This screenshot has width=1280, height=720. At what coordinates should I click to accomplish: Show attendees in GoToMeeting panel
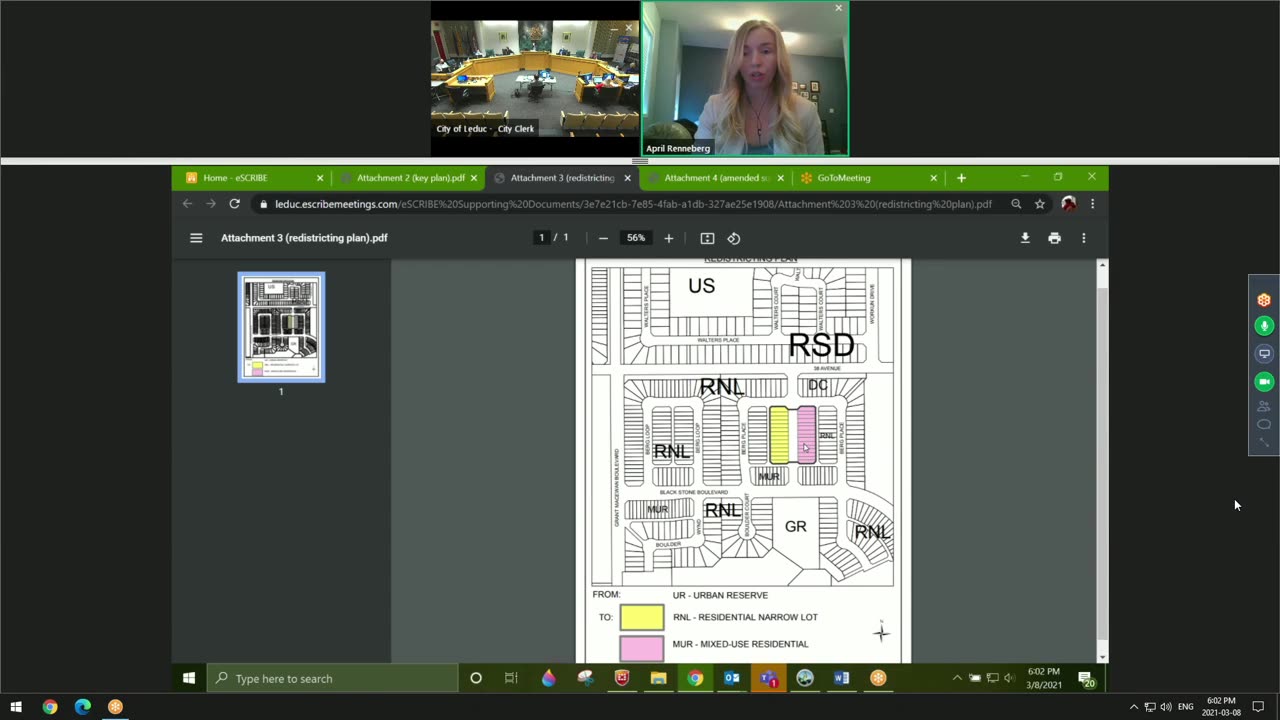1264,406
